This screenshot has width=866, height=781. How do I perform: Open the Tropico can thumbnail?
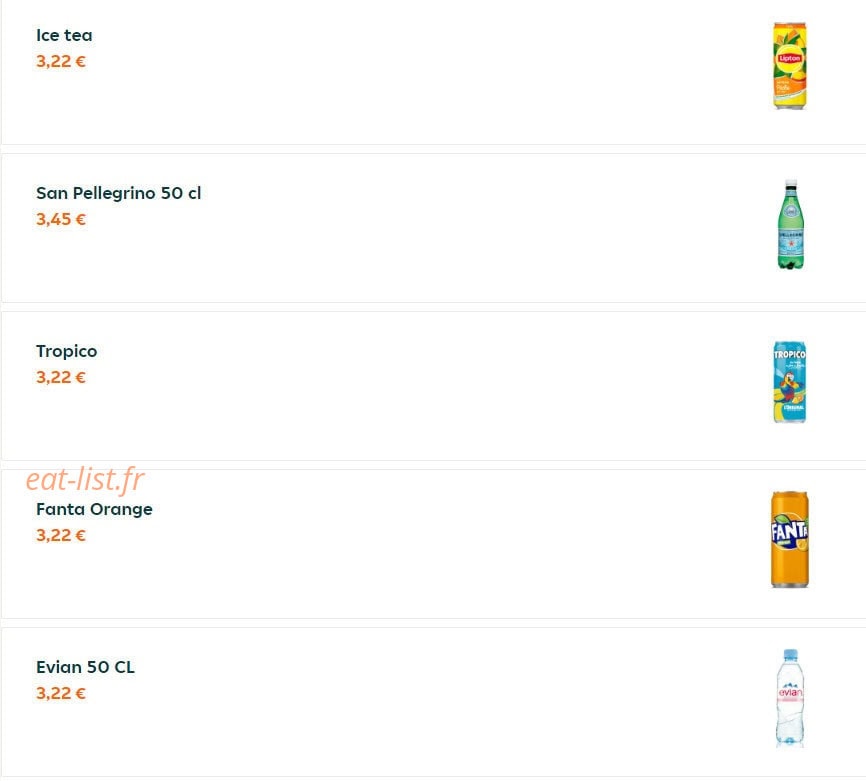tap(790, 382)
